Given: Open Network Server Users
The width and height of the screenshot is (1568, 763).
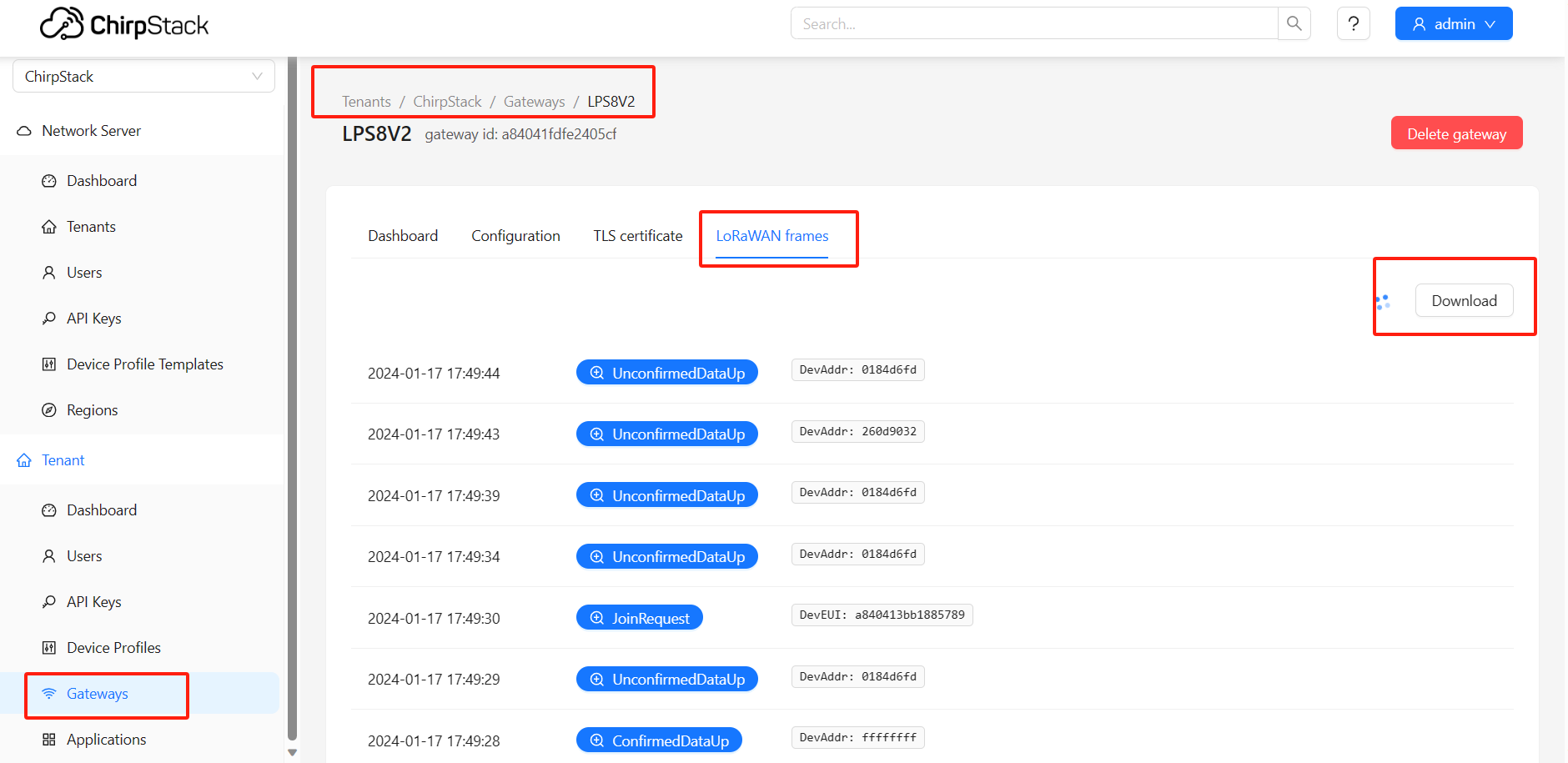Looking at the screenshot, I should [84, 273].
